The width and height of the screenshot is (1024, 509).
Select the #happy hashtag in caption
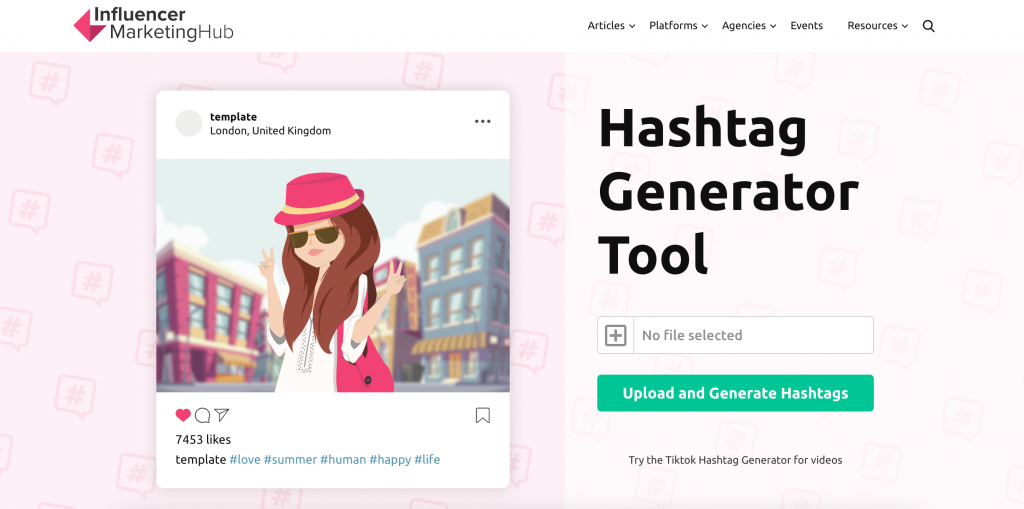(x=389, y=460)
